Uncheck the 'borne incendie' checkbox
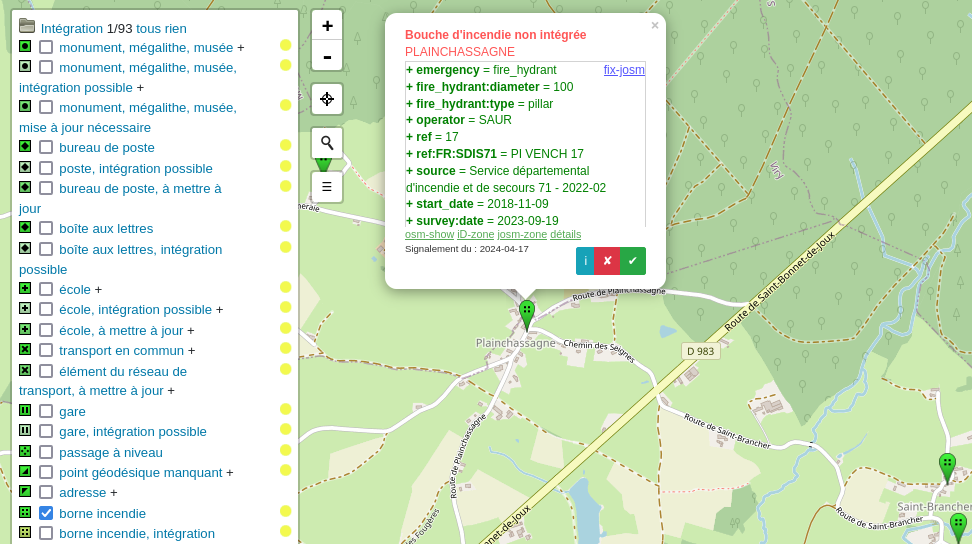This screenshot has height=544, width=972. [x=46, y=513]
